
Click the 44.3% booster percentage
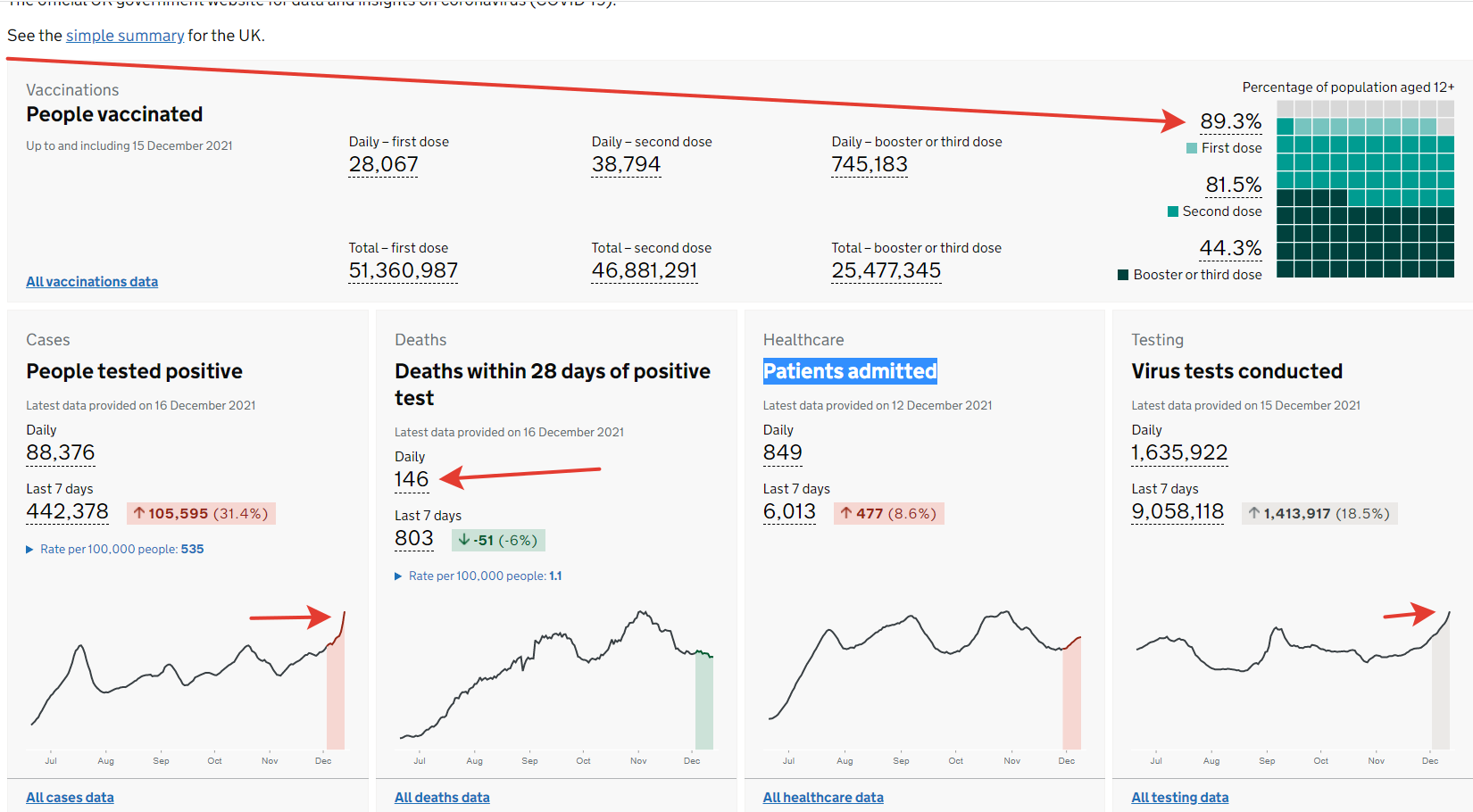[1231, 249]
